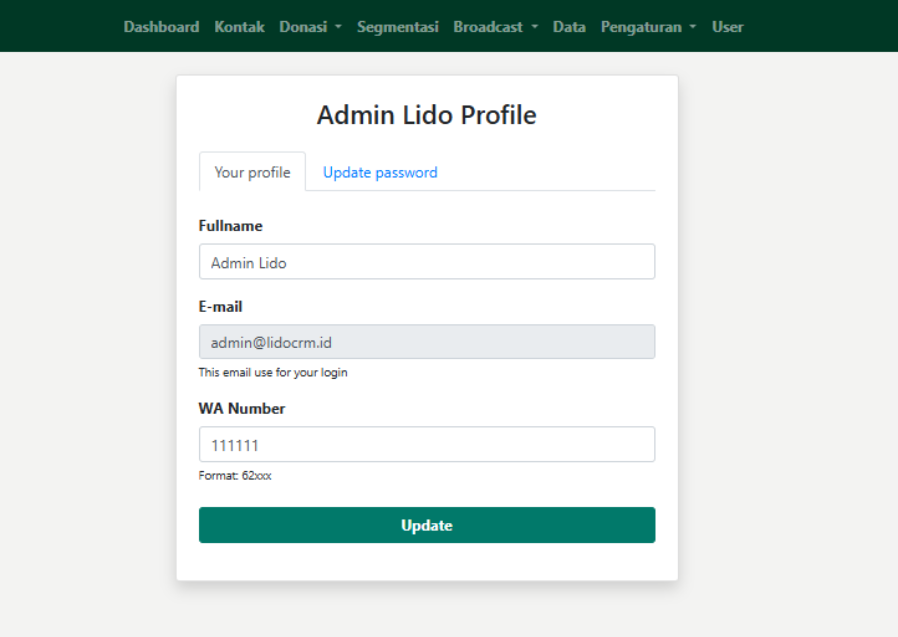
Task: Navigate to the Data menu item
Action: 569,27
